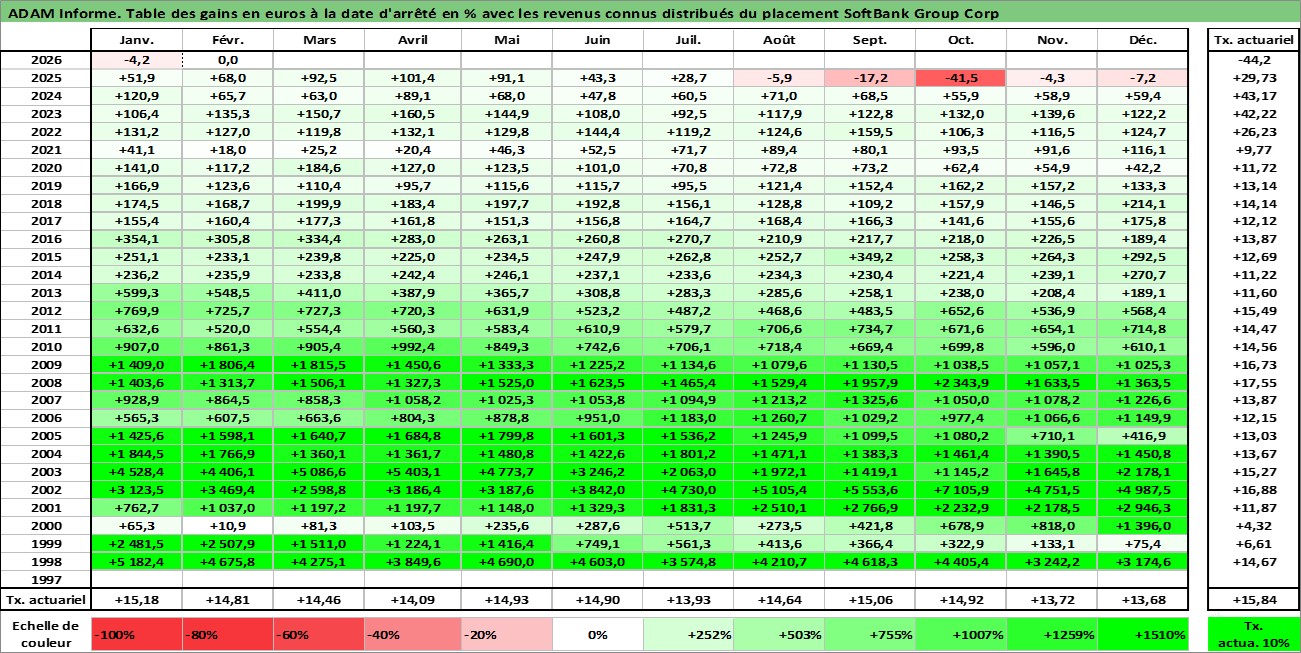This screenshot has width=1301, height=653.
Task: Click the 'Déc.' column header
Action: pyautogui.click(x=1144, y=40)
